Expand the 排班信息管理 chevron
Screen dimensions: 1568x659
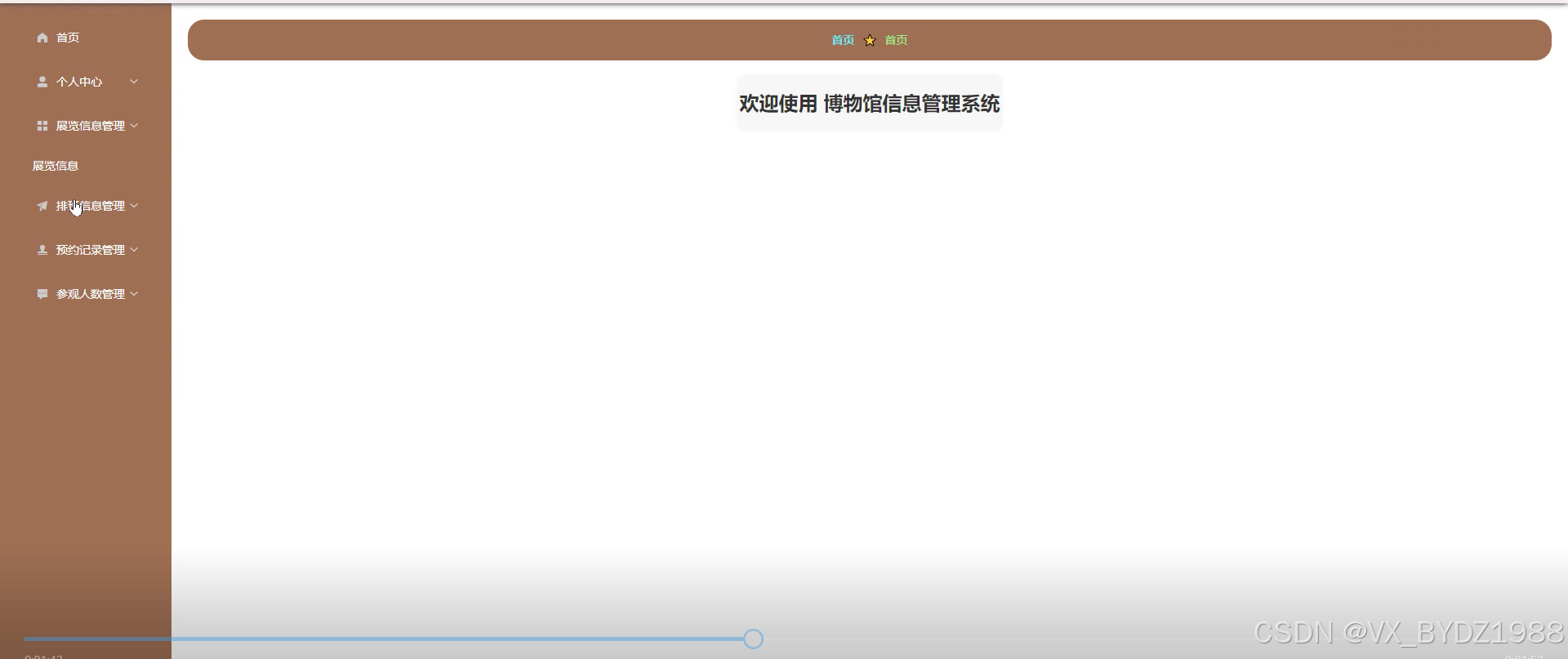[x=134, y=206]
